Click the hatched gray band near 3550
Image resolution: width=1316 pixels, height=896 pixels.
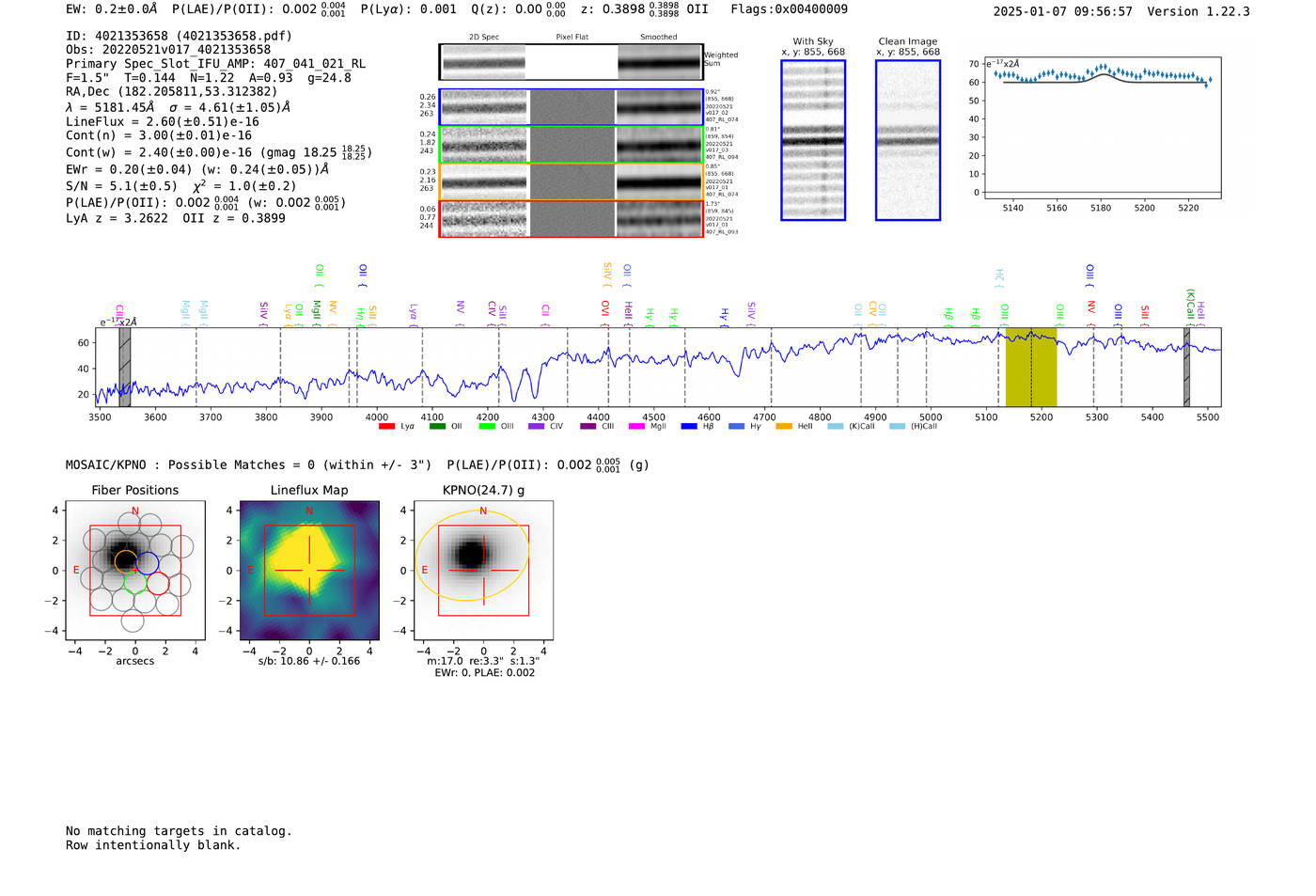125,367
